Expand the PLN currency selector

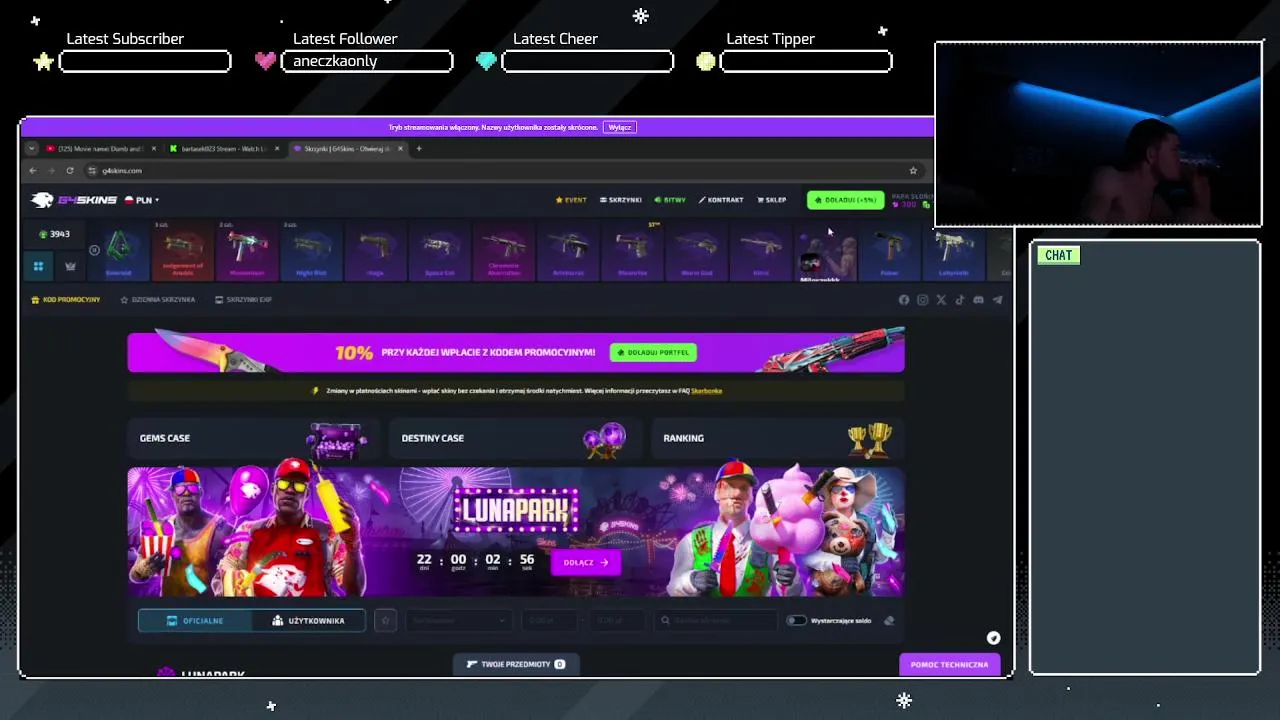141,200
